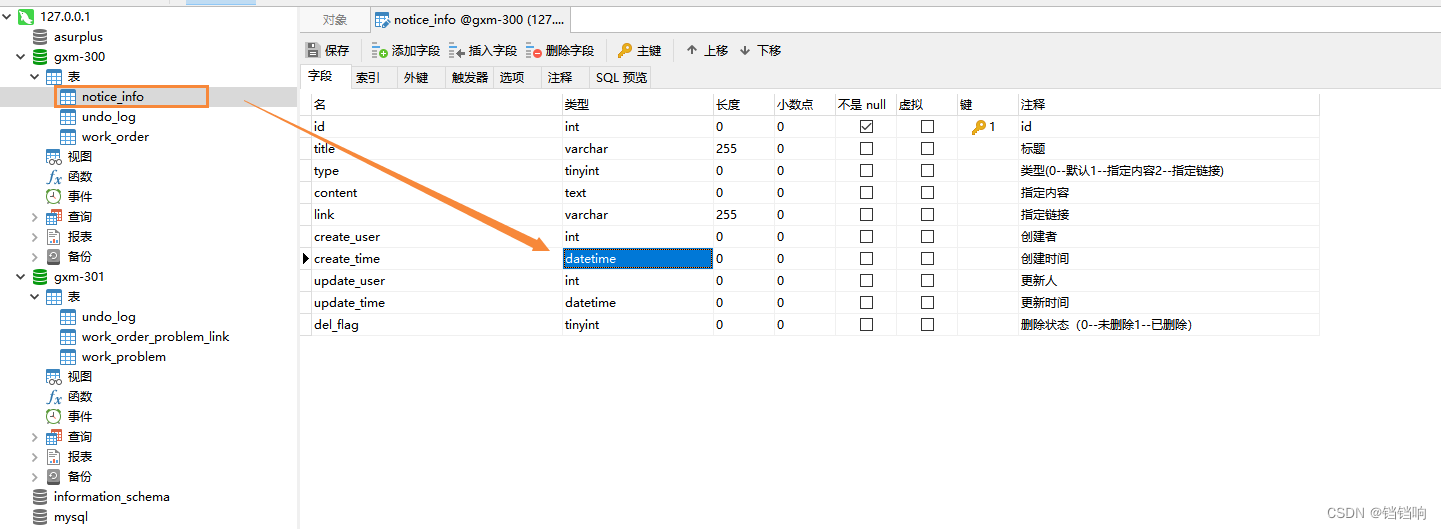Check the Not Null checkbox for title
1441x529 pixels.
(866, 149)
